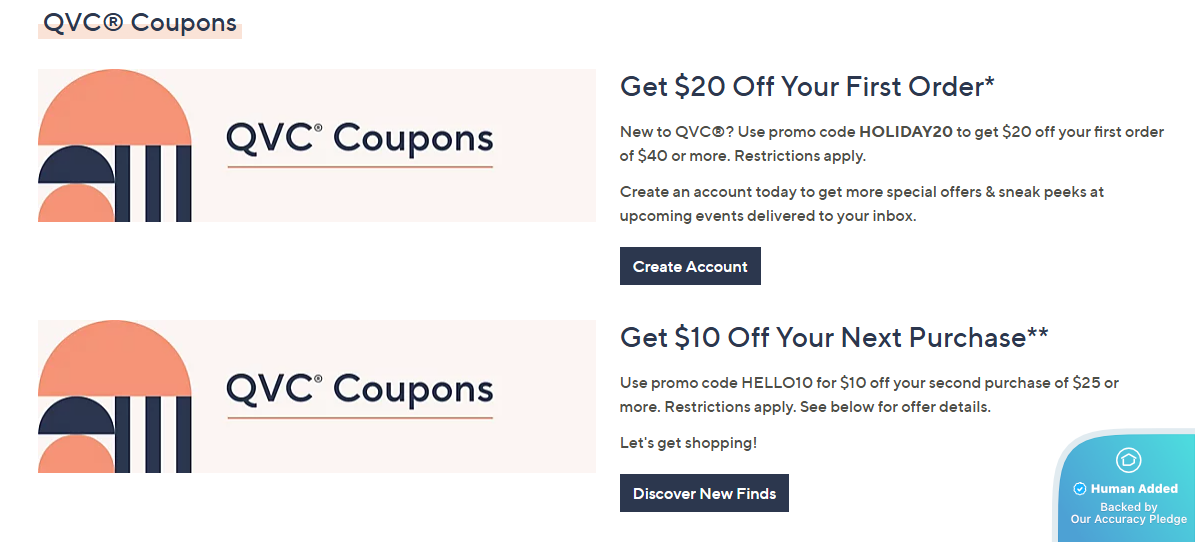Click the orange semicircle in the first banner
Image resolution: width=1195 pixels, height=542 pixels.
click(x=113, y=108)
